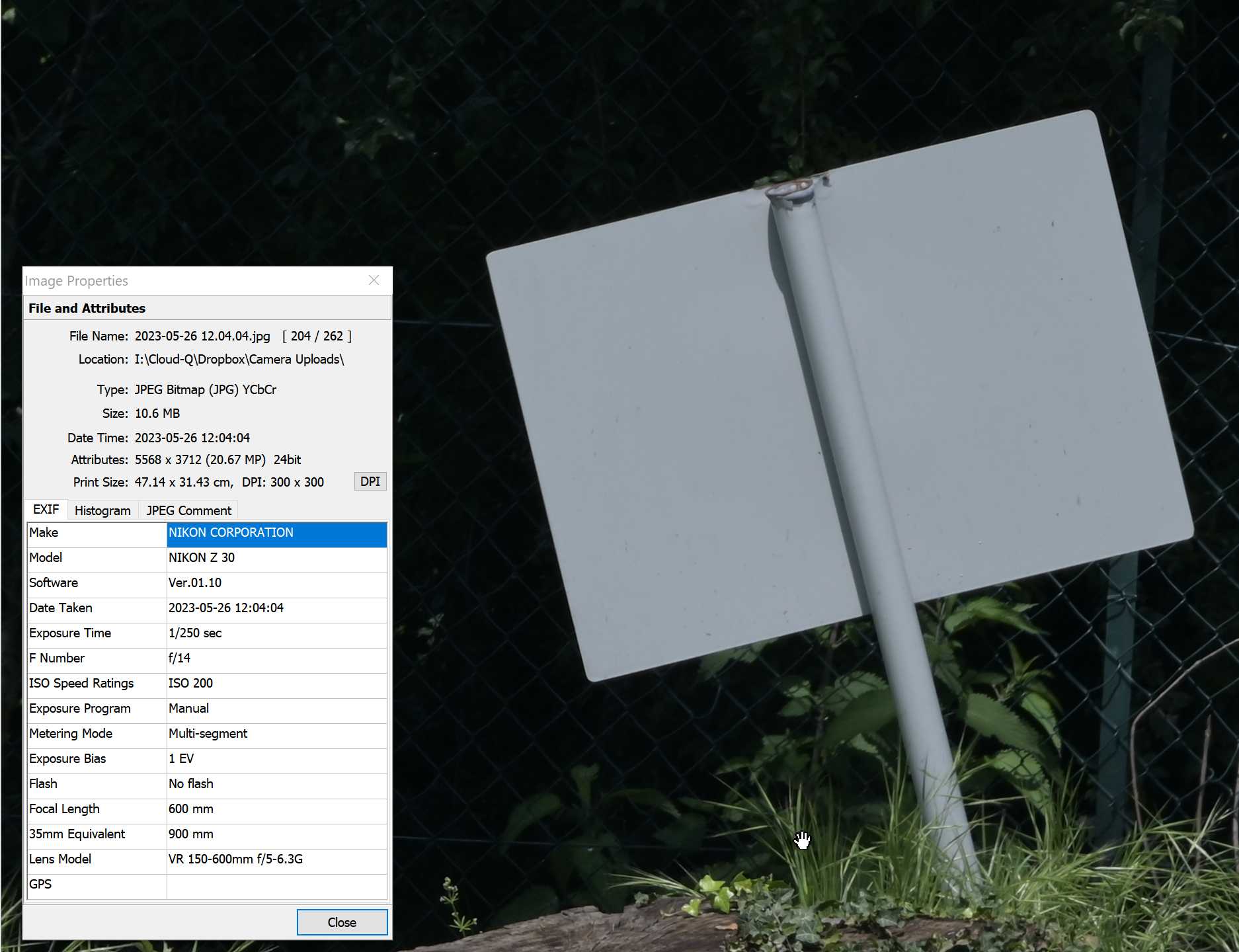Switch to the Histogram tab
The image size is (1239, 952).
[x=102, y=510]
